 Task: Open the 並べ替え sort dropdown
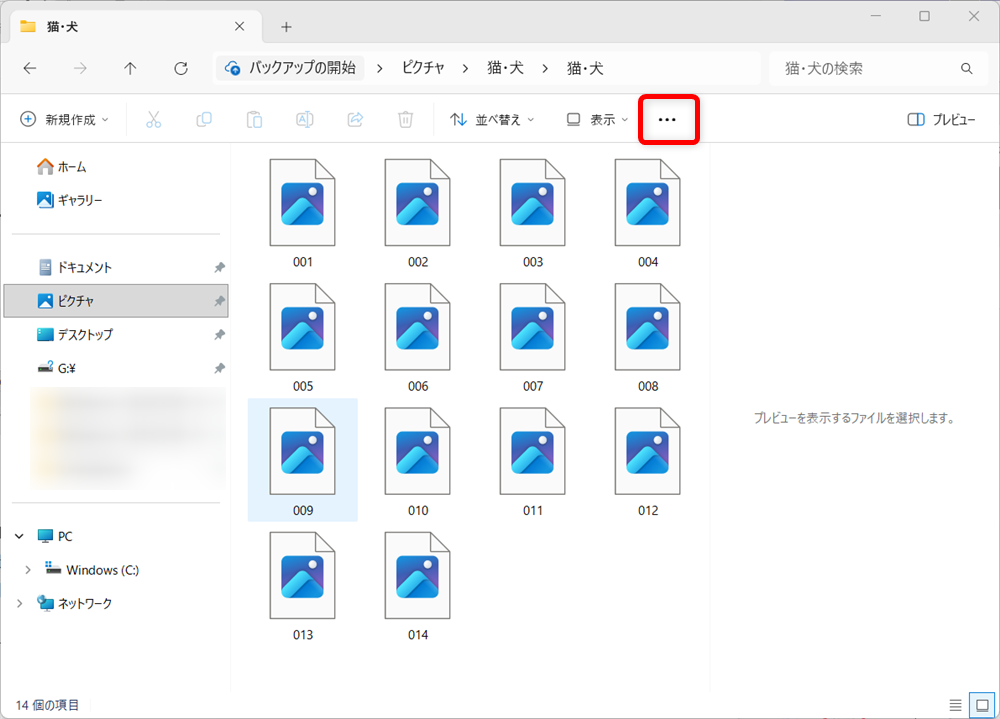tap(491, 119)
